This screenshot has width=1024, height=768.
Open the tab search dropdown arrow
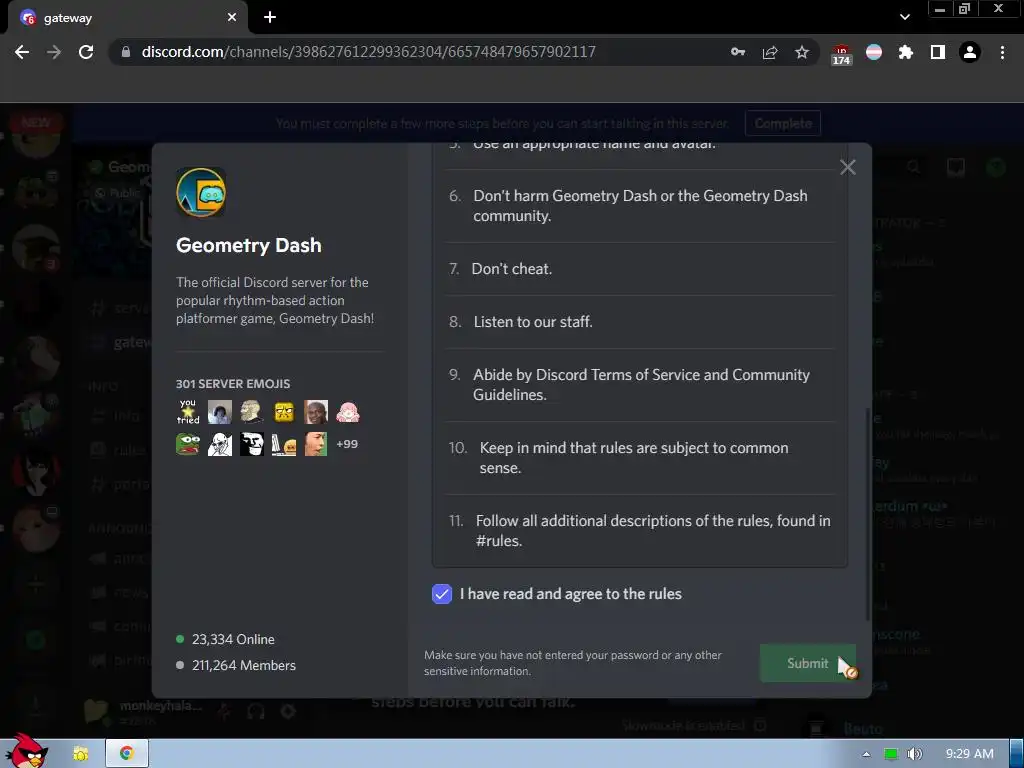(904, 17)
